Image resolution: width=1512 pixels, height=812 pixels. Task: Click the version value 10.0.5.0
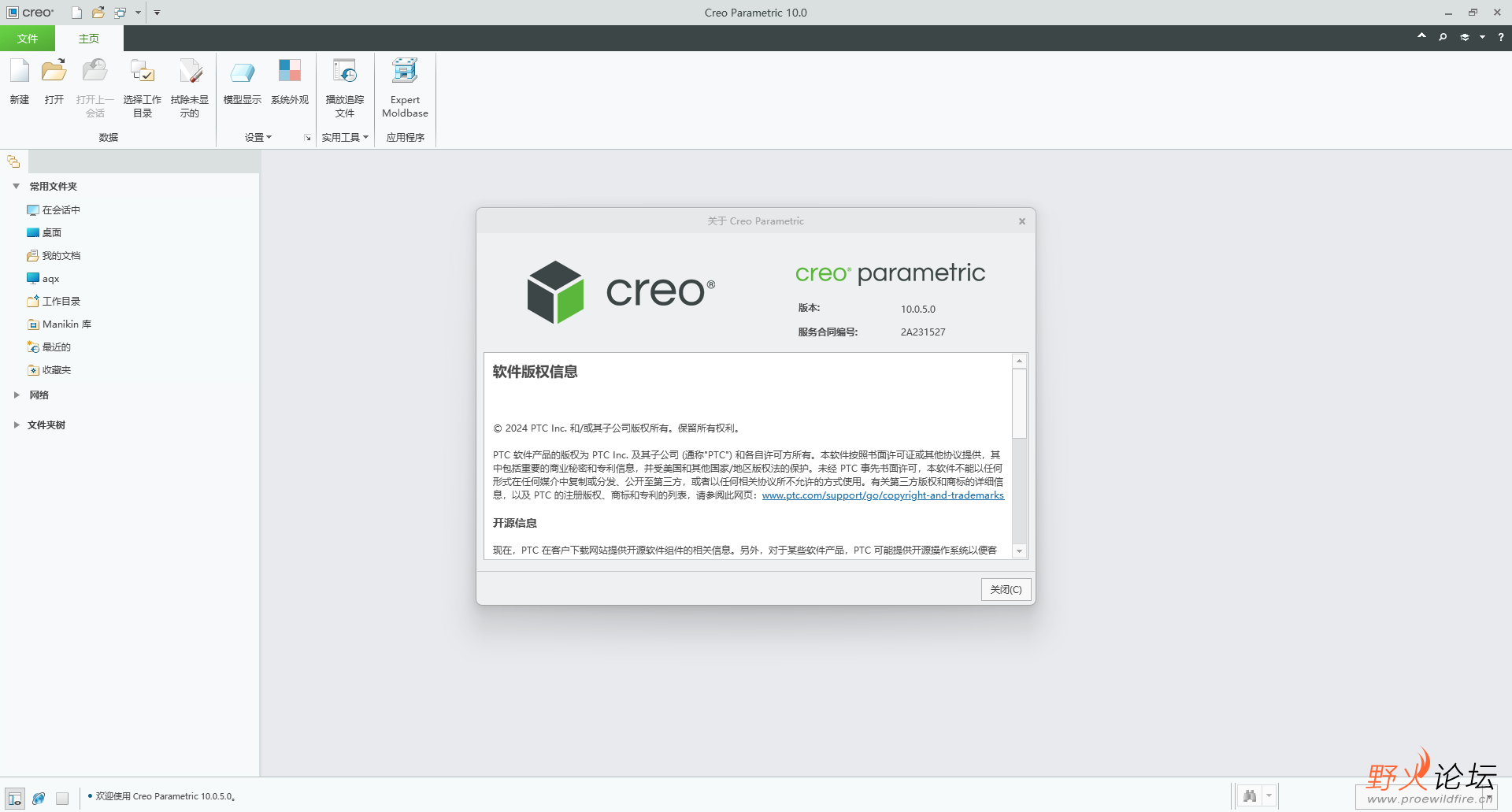(x=918, y=310)
